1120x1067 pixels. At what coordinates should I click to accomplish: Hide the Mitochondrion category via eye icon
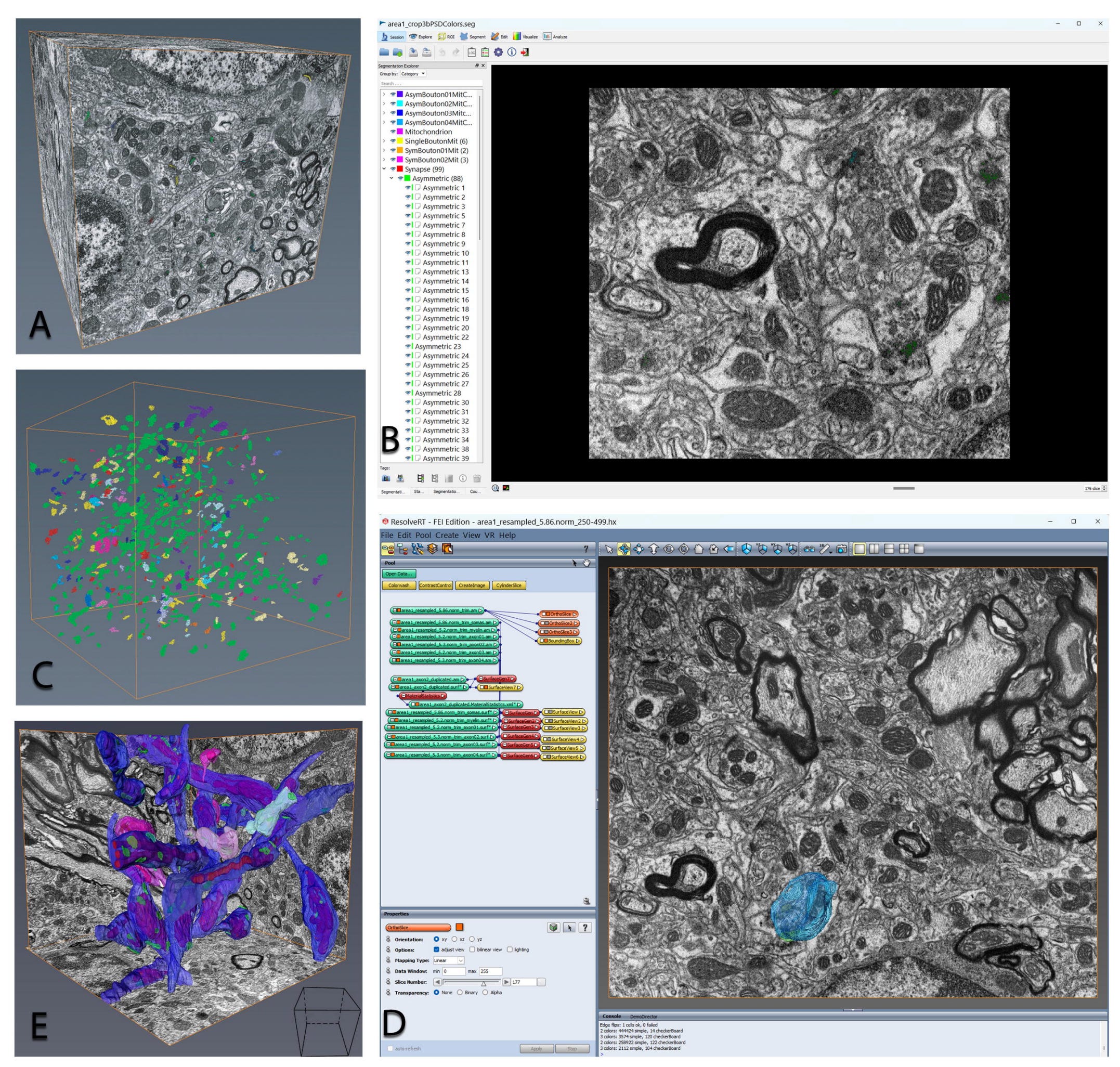[393, 132]
